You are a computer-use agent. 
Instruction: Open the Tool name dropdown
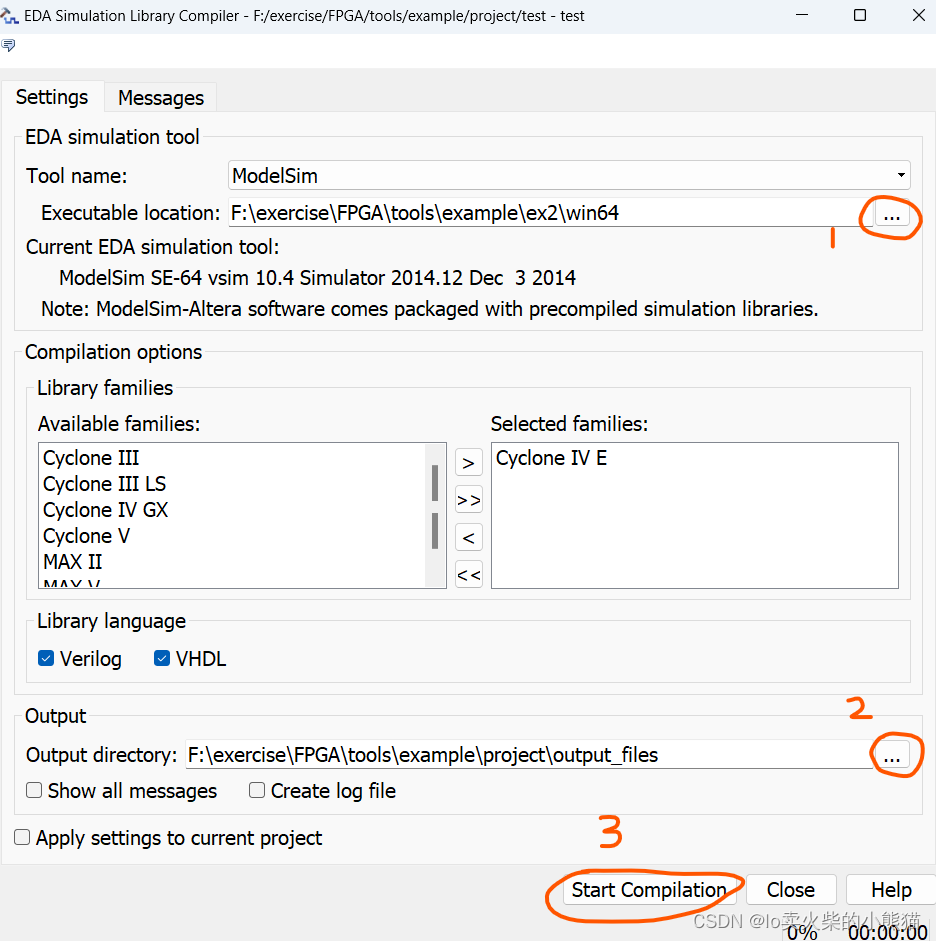[568, 175]
